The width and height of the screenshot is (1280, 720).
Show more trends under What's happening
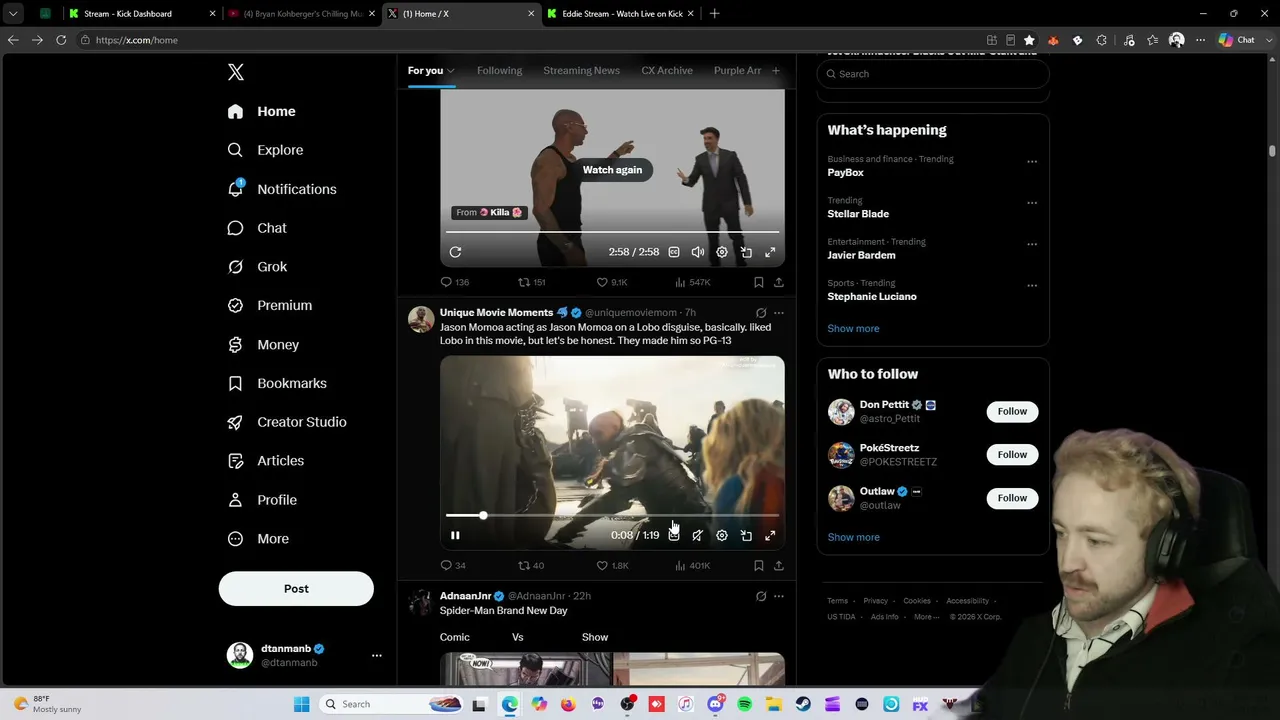click(853, 329)
